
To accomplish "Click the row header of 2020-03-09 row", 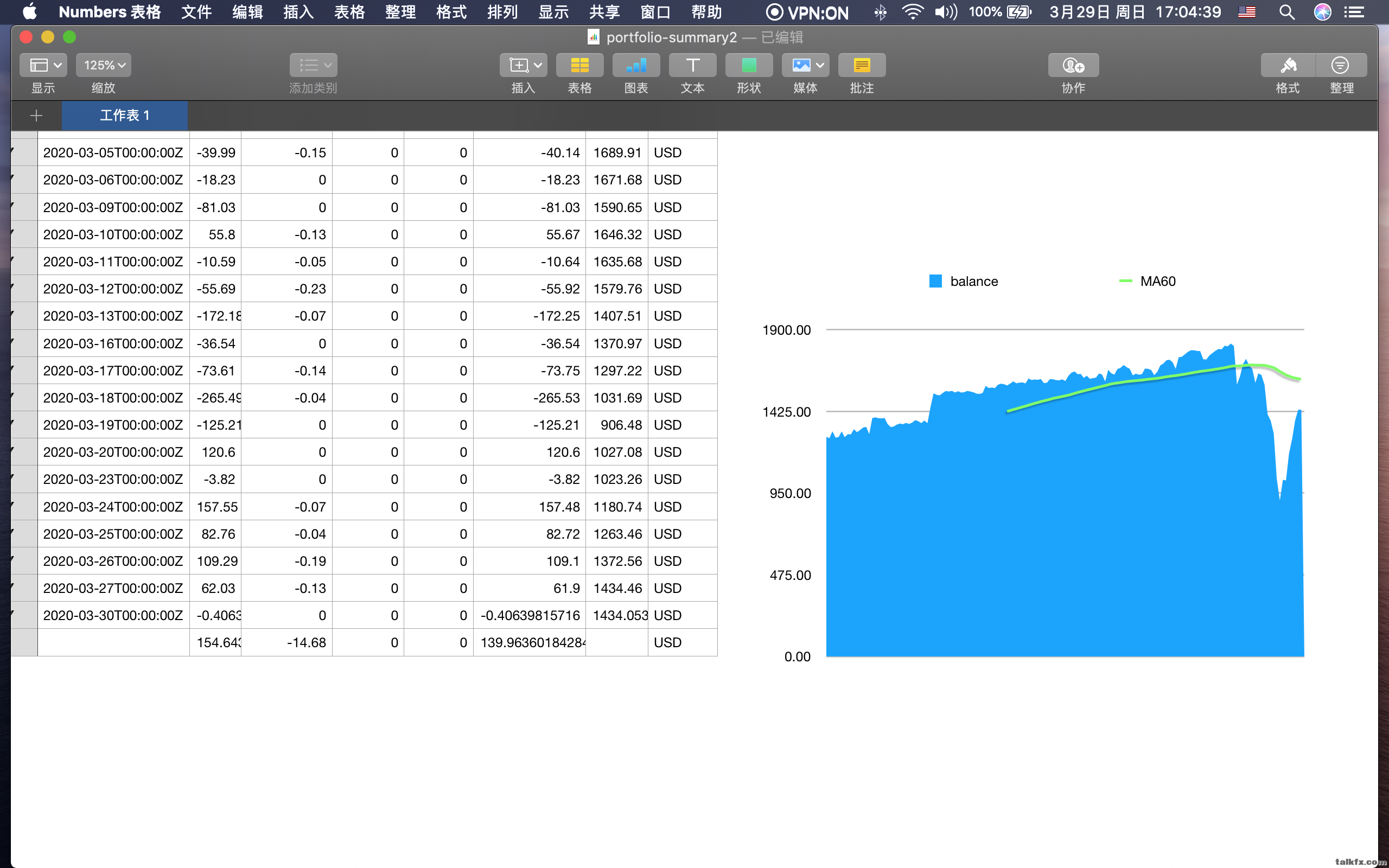I will click(24, 207).
